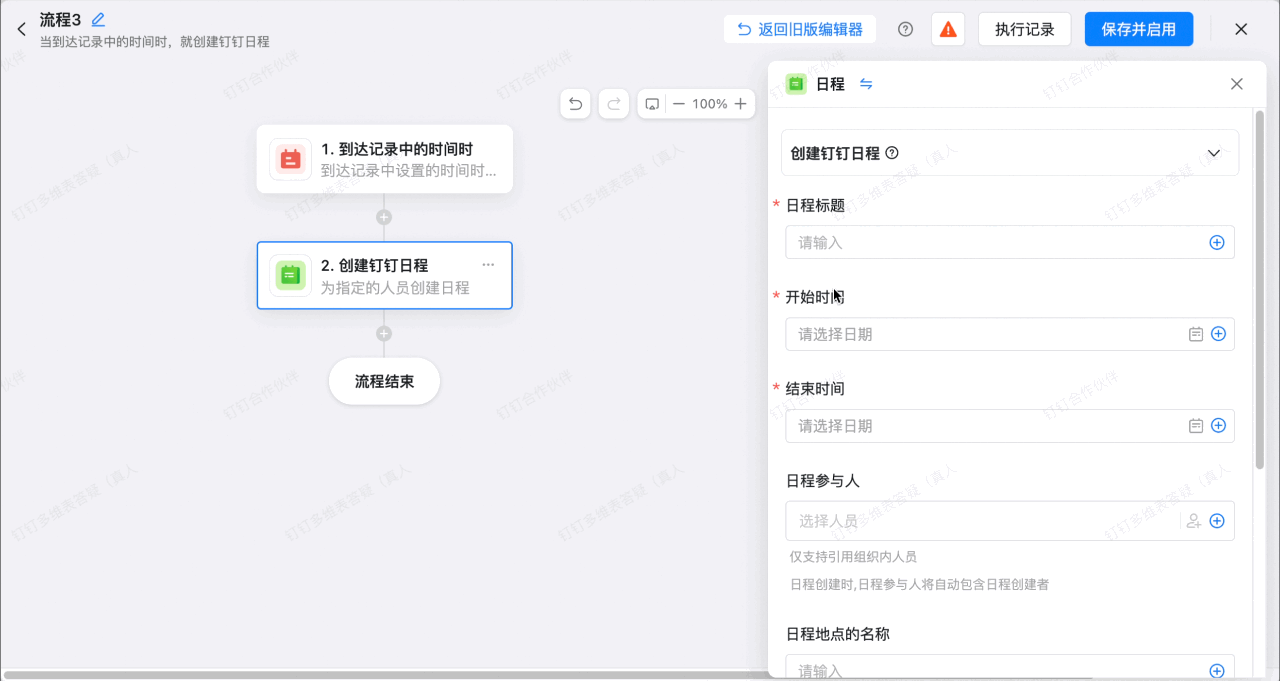Viewport: 1280px width, 681px height.
Task: Click the fit-to-screen canvas icon
Action: [652, 104]
